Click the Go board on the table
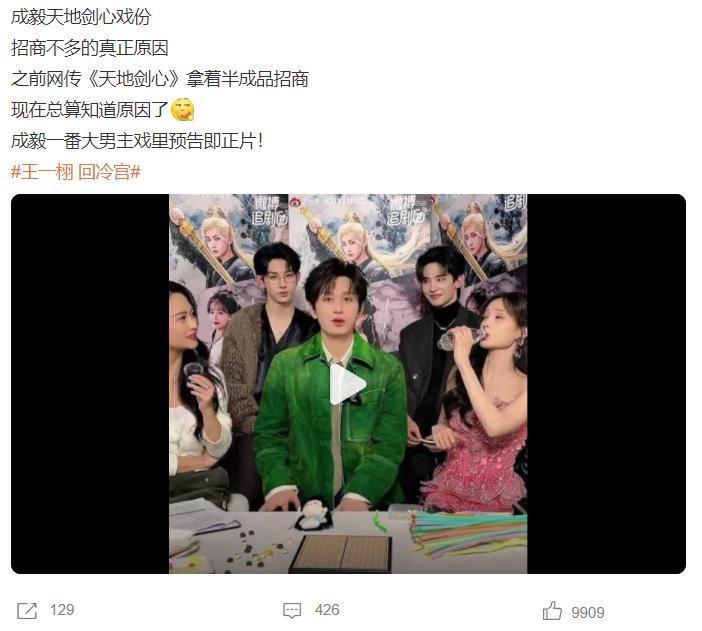Image resolution: width=702 pixels, height=631 pixels. (341, 554)
